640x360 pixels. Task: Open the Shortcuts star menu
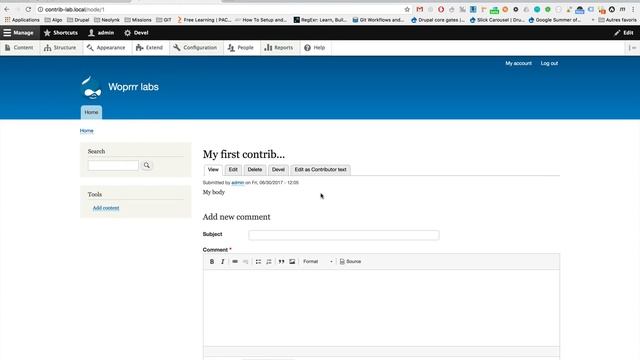61,33
